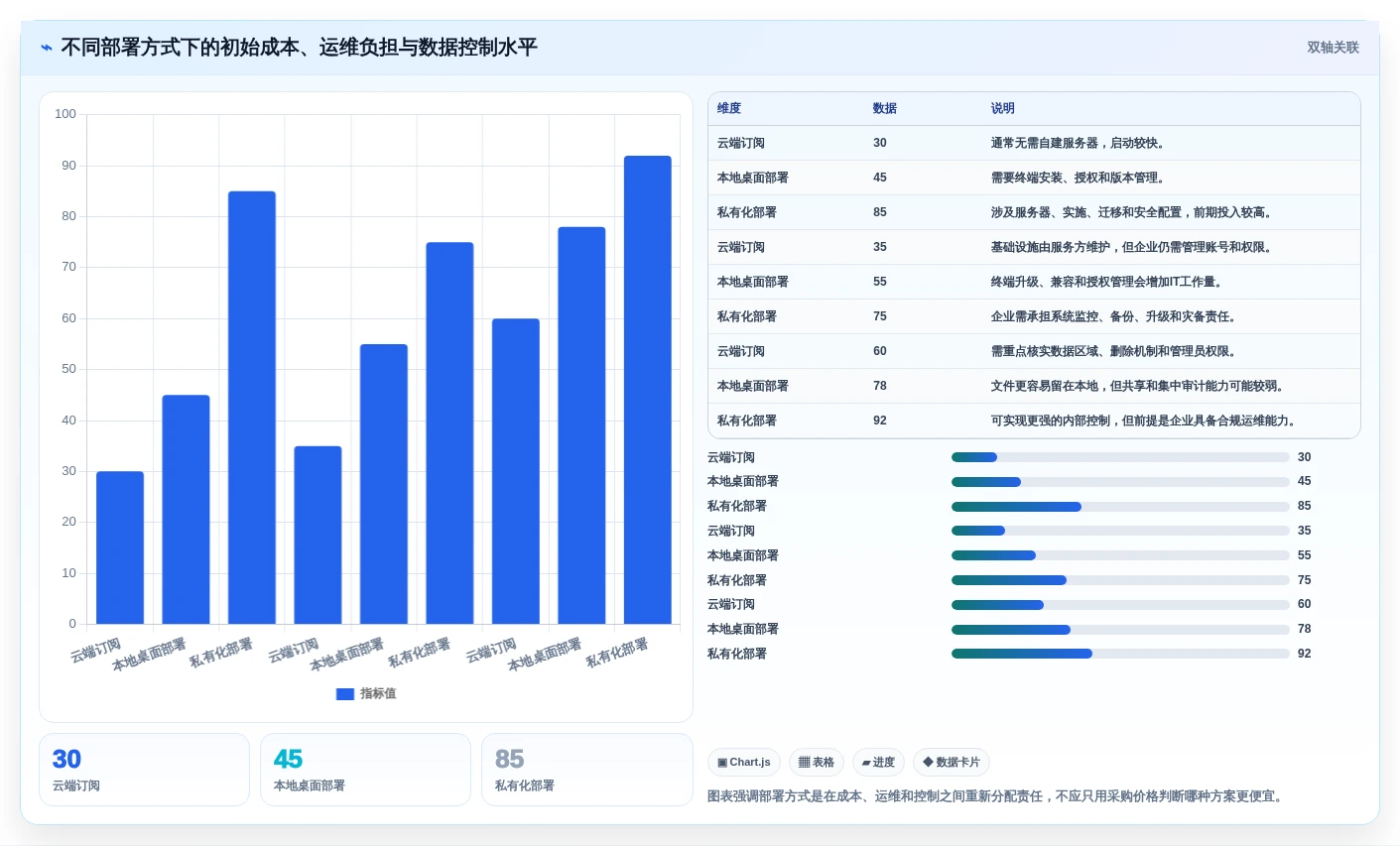Select the Chart.js chip
Screen dimensions: 1400x846
(744, 763)
